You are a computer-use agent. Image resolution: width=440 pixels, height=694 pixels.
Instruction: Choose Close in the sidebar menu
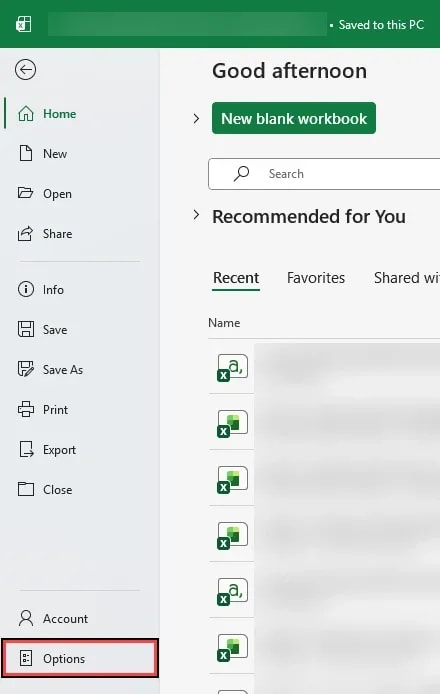tap(80, 490)
